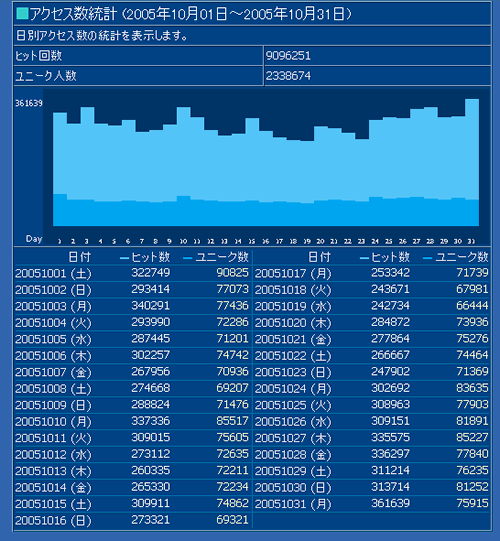Image resolution: width=500 pixels, height=541 pixels.
Task: Click the 日付 header in left table
Action: [79, 257]
